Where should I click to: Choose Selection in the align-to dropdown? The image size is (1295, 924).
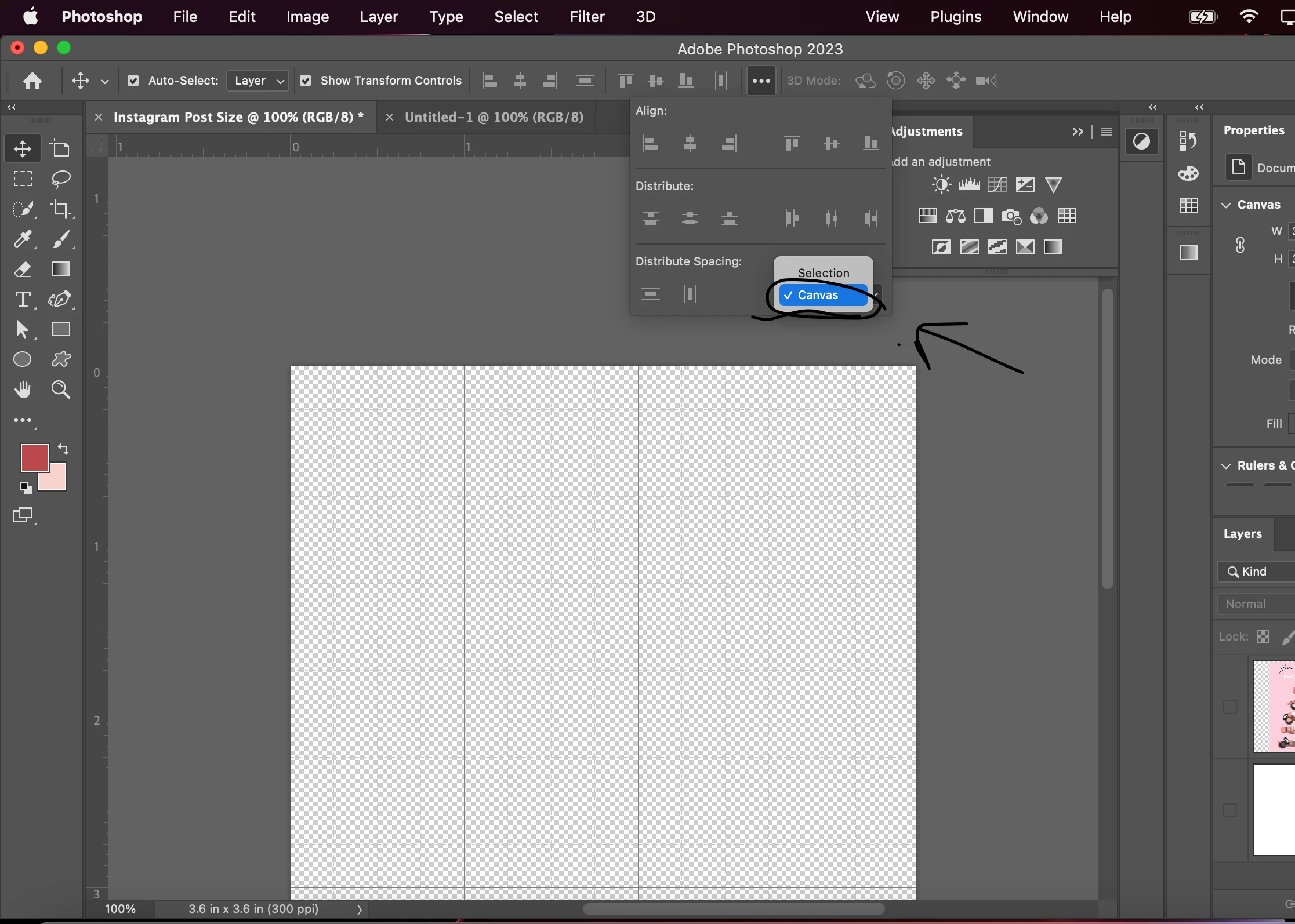pos(823,272)
